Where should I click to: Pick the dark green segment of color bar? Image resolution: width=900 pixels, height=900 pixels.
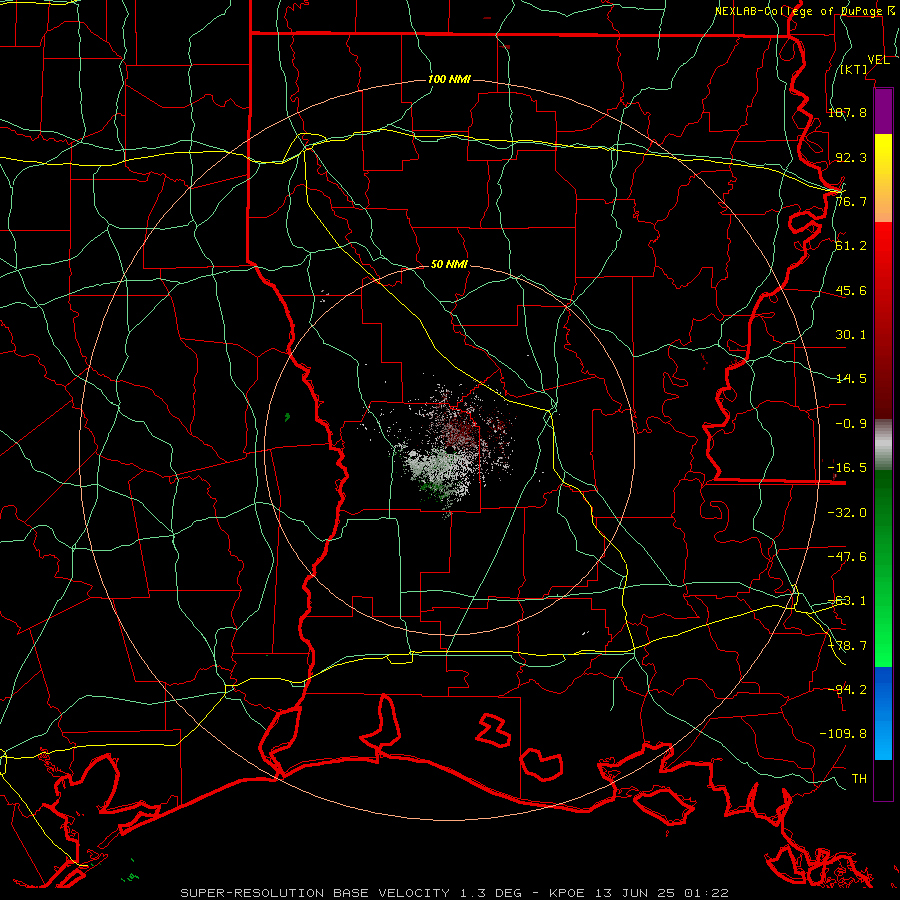coord(883,511)
